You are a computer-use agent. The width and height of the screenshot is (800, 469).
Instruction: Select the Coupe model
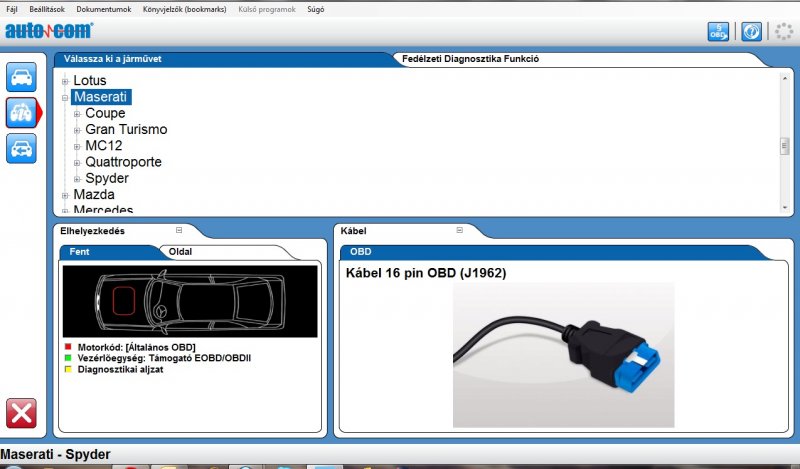click(x=105, y=113)
